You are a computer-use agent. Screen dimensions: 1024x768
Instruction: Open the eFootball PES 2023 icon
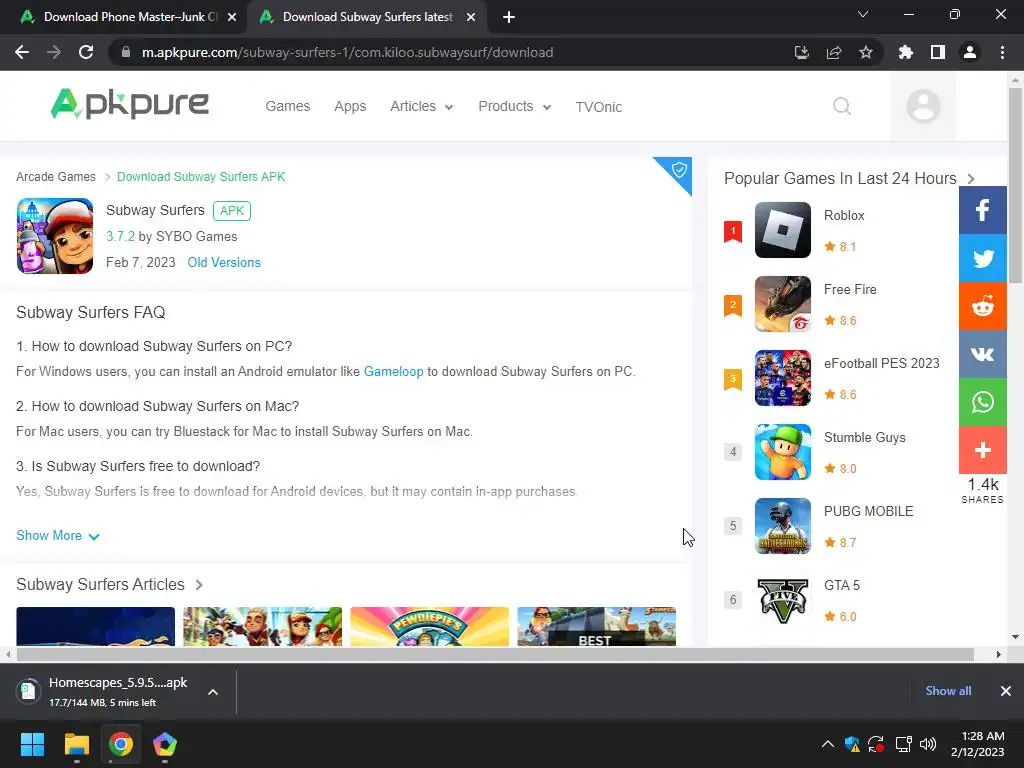click(x=782, y=377)
